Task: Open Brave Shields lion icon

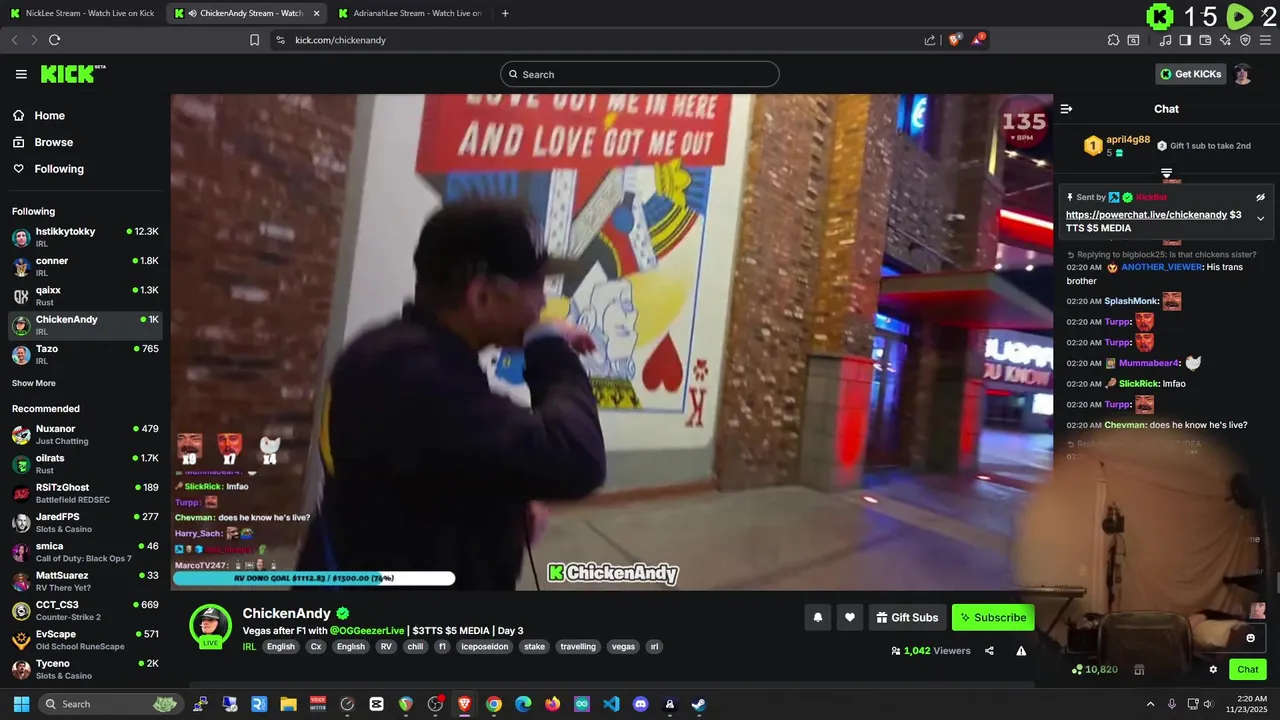Action: (955, 40)
